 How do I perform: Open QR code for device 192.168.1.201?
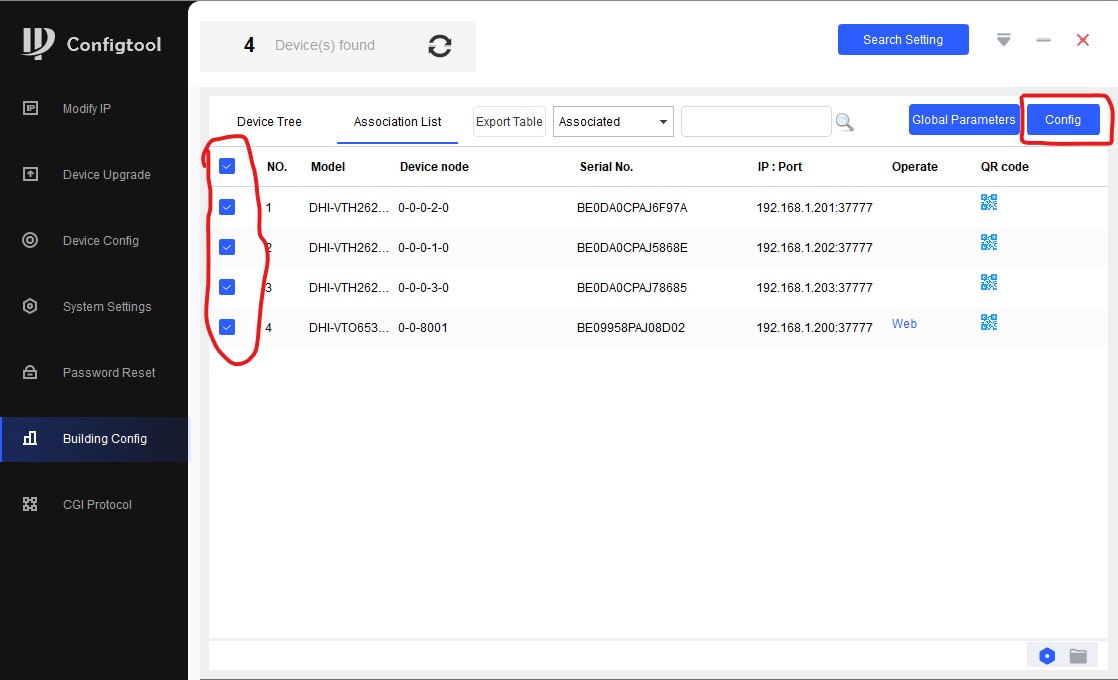click(989, 202)
